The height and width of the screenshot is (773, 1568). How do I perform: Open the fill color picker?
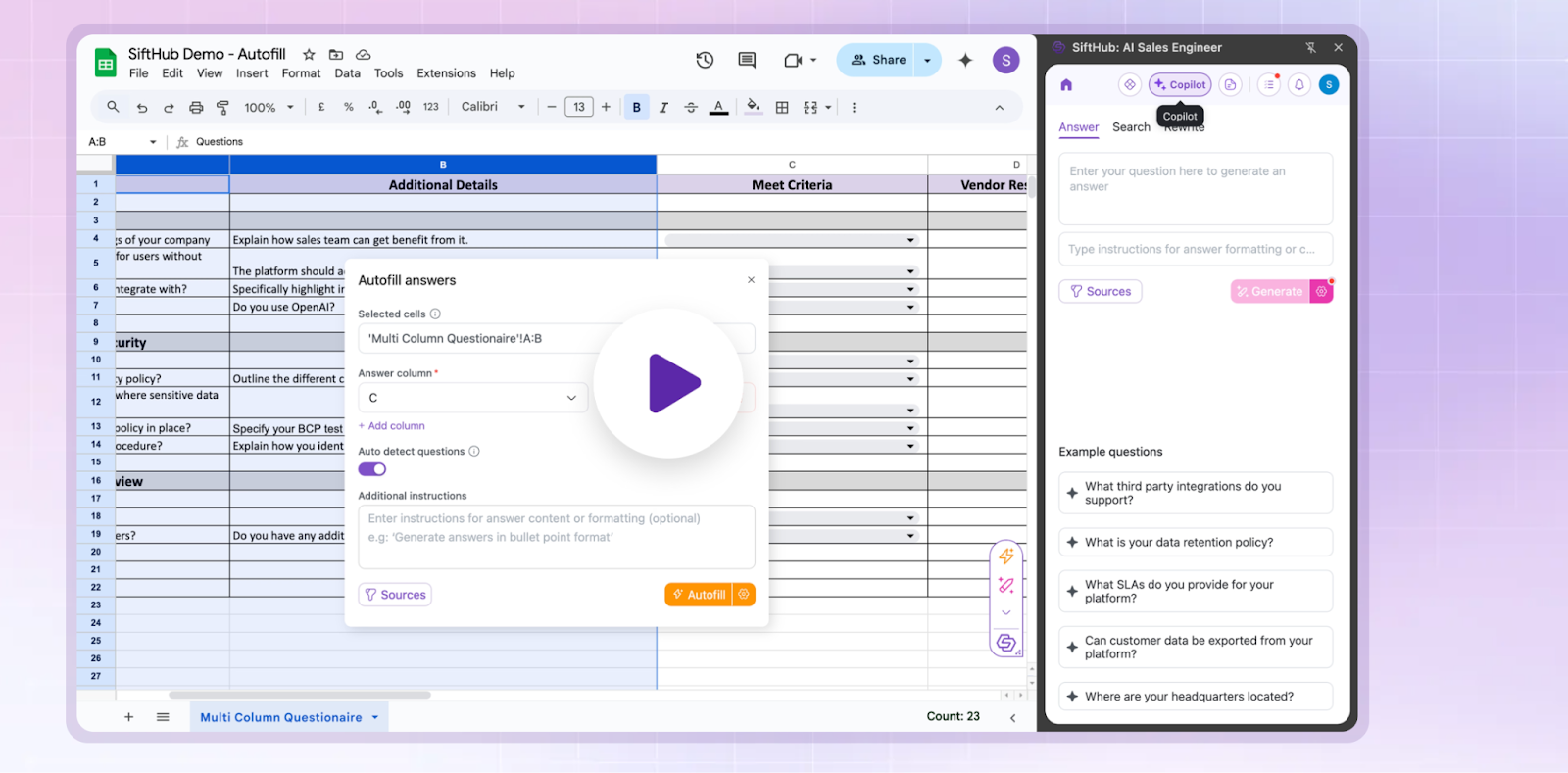tap(753, 107)
